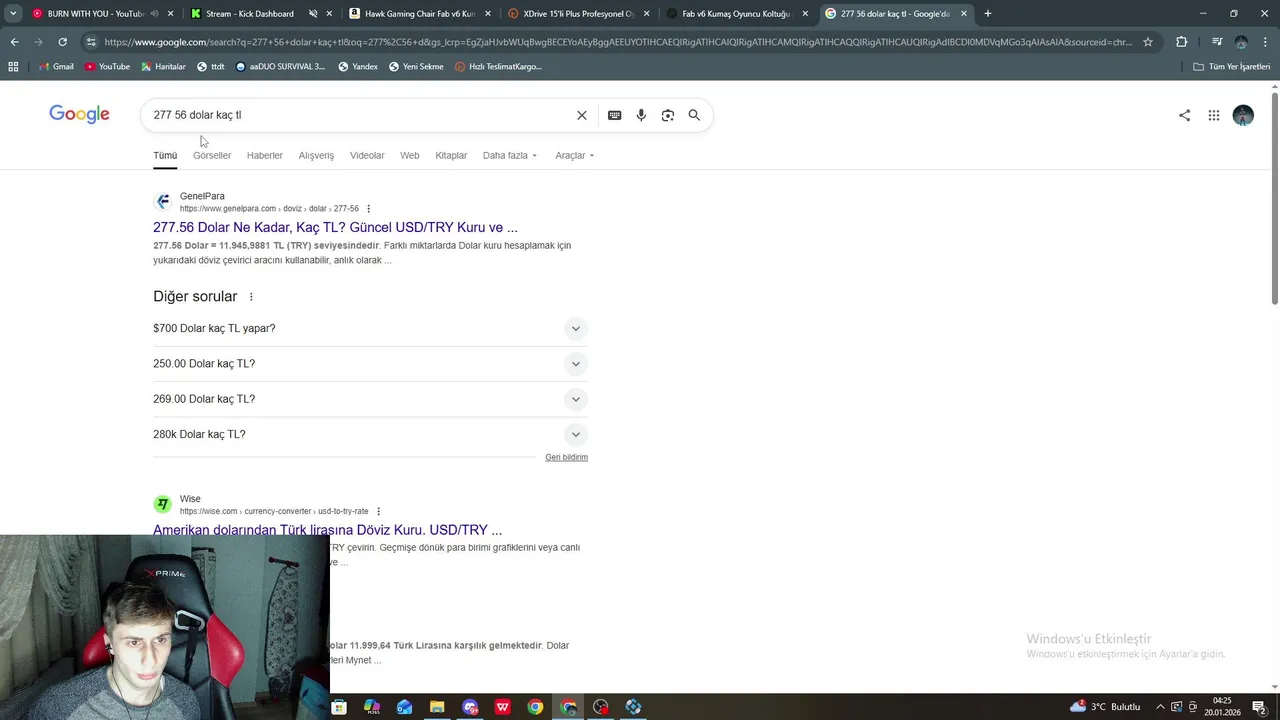
Task: Click the page vertical scrollbar thumb
Action: (1274, 197)
